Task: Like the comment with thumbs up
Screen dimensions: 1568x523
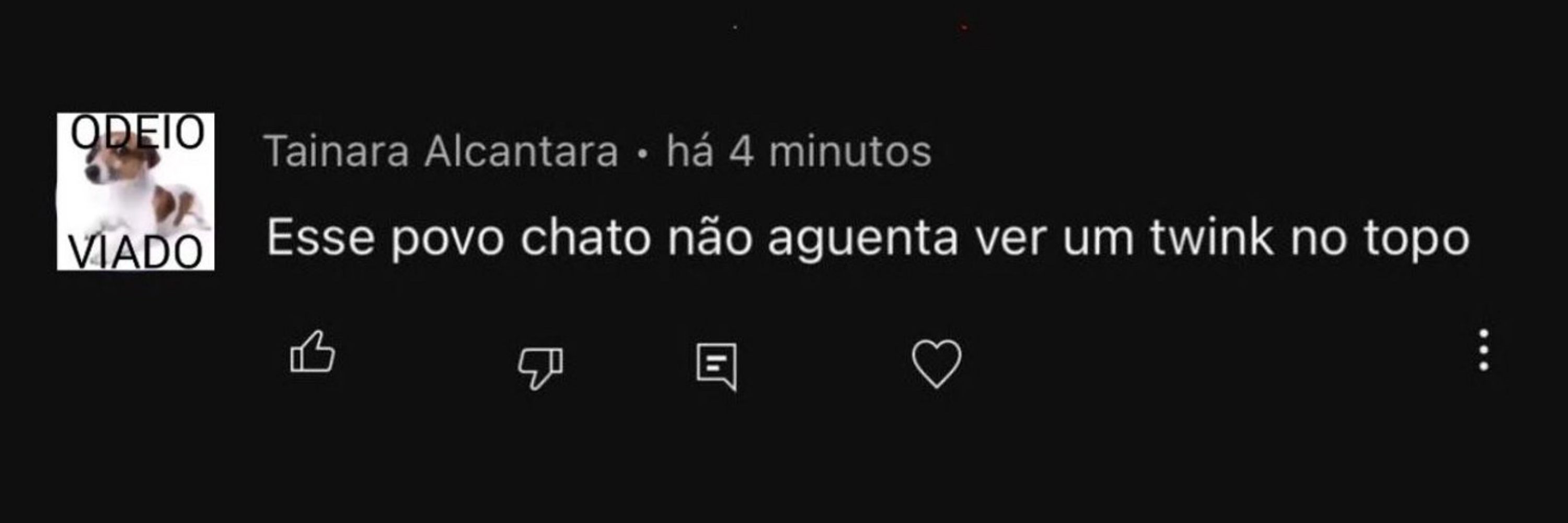Action: coord(313,352)
